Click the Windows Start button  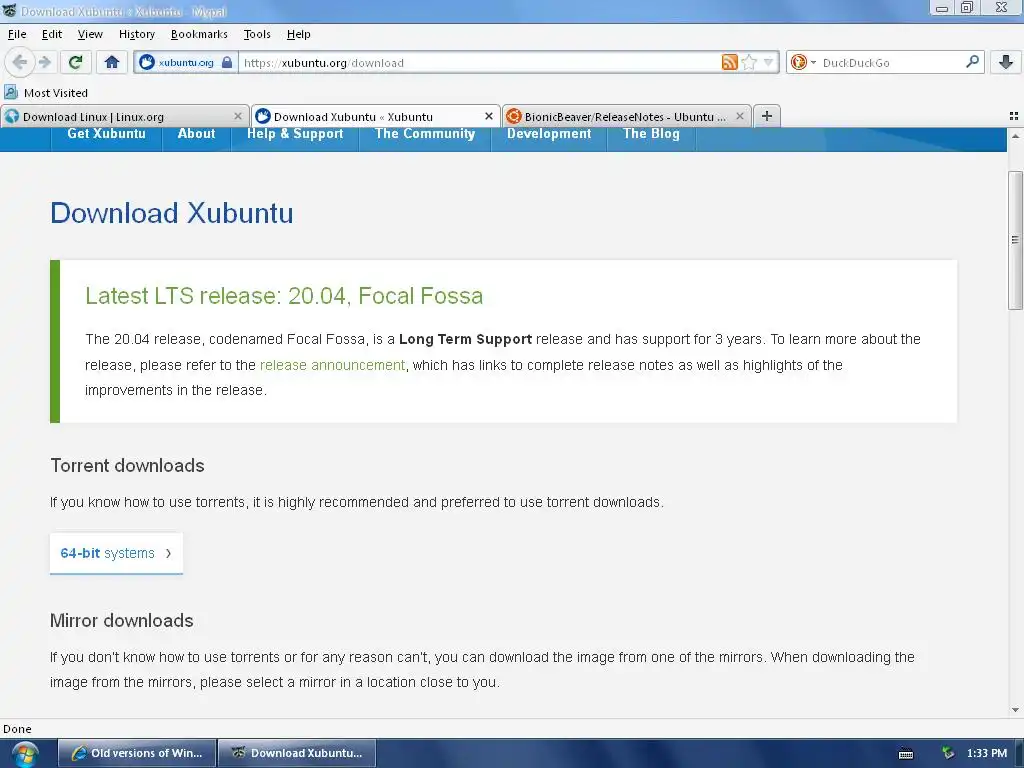tap(24, 754)
